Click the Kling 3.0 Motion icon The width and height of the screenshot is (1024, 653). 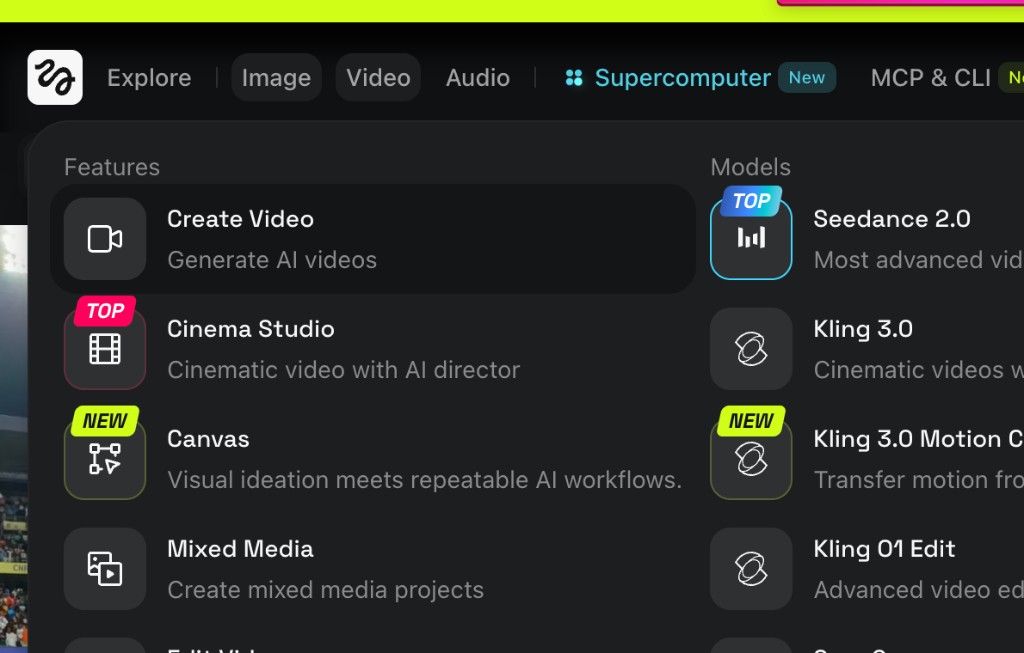click(751, 458)
